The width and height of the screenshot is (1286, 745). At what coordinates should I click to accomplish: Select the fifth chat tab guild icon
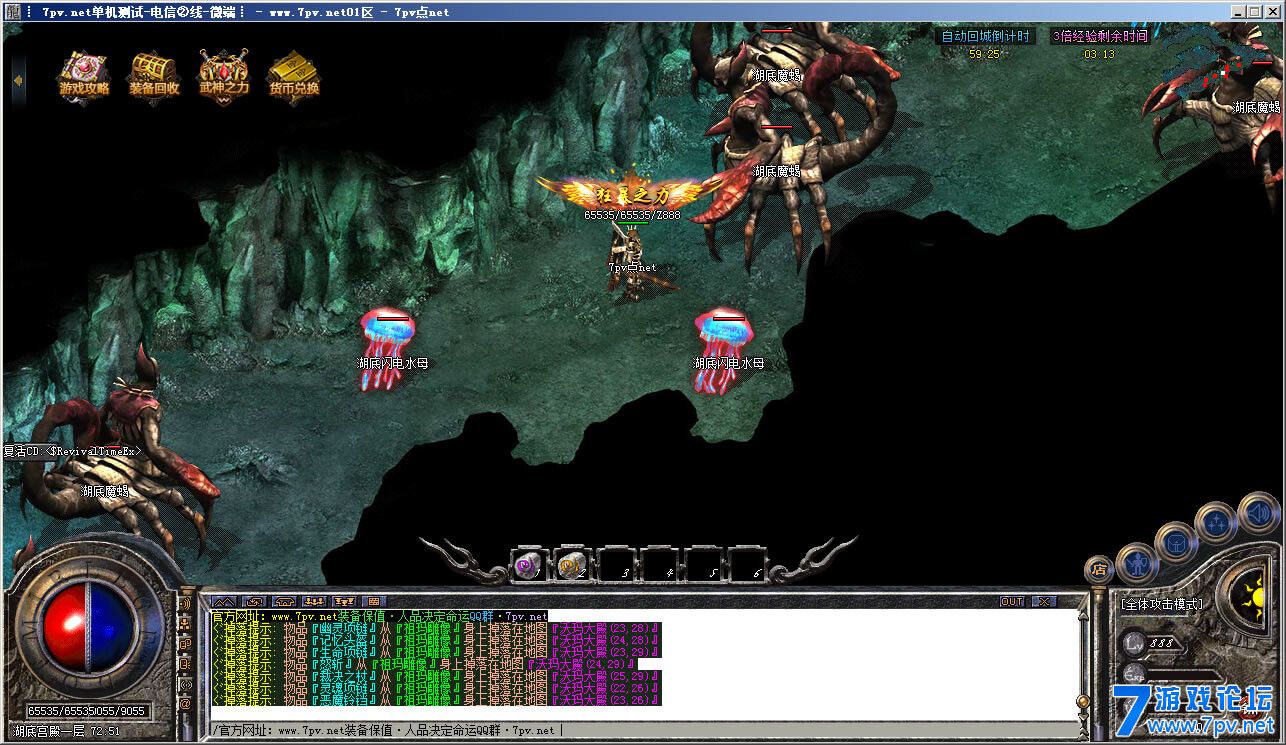pos(346,602)
